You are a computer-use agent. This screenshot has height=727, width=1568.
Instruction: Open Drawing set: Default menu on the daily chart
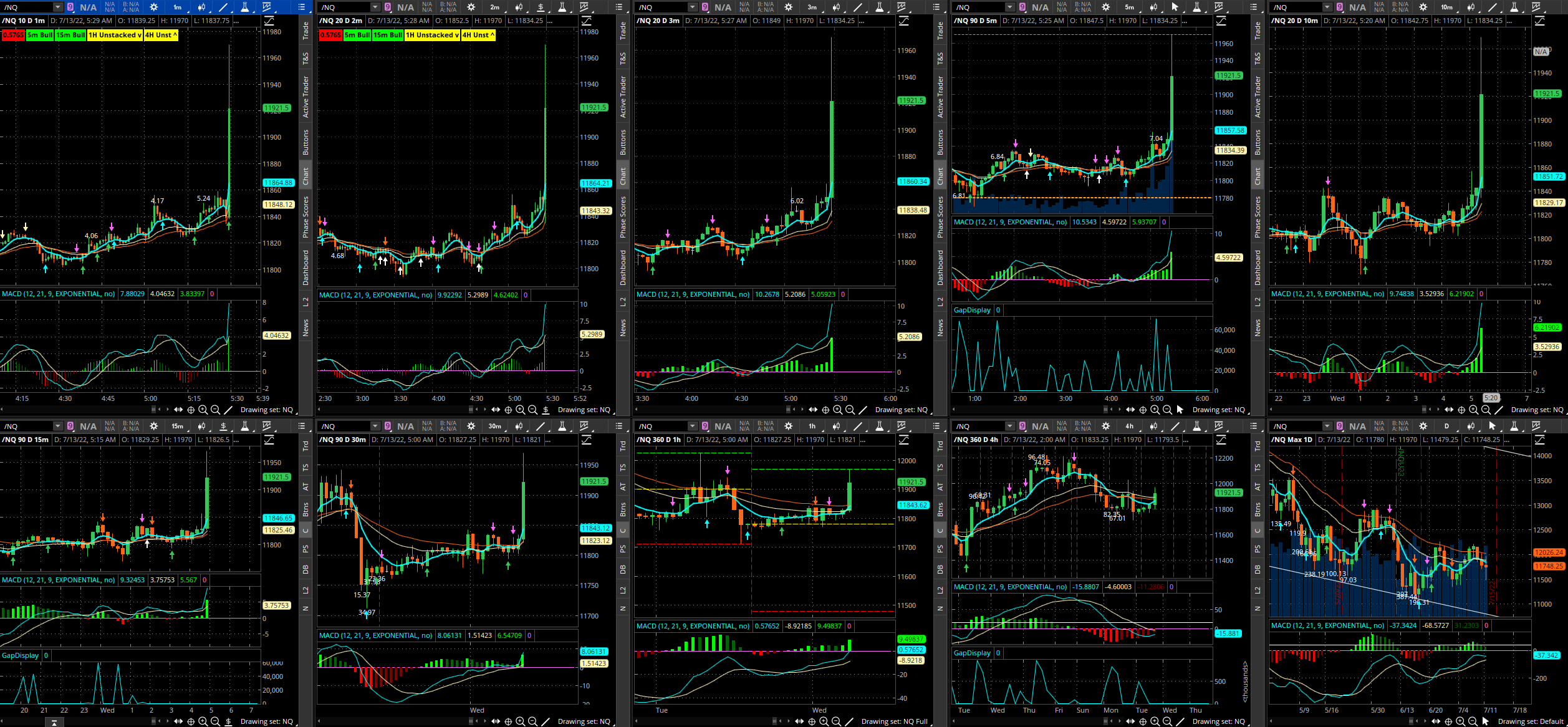tap(1531, 721)
